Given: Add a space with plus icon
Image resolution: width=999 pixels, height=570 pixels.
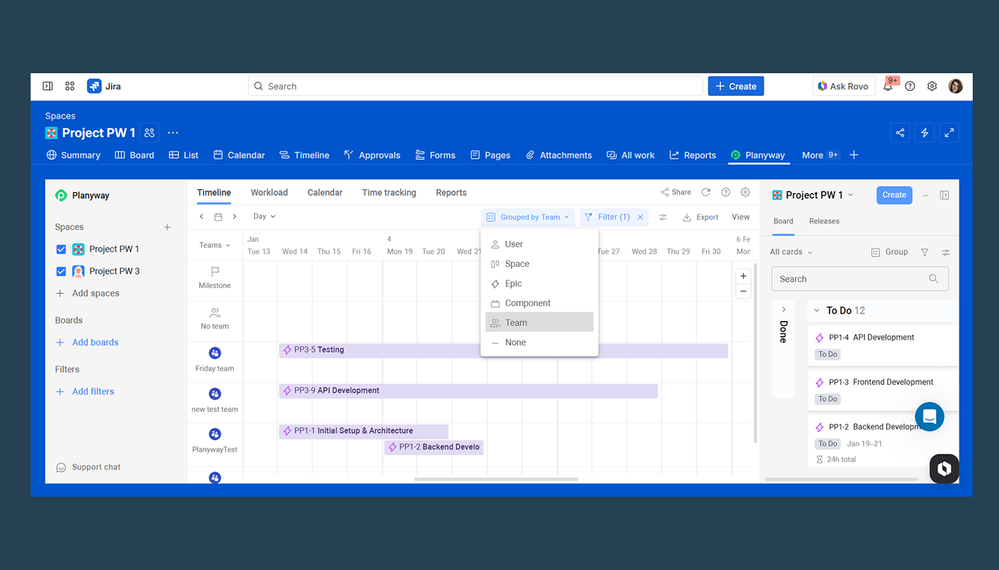Looking at the screenshot, I should coord(167,227).
